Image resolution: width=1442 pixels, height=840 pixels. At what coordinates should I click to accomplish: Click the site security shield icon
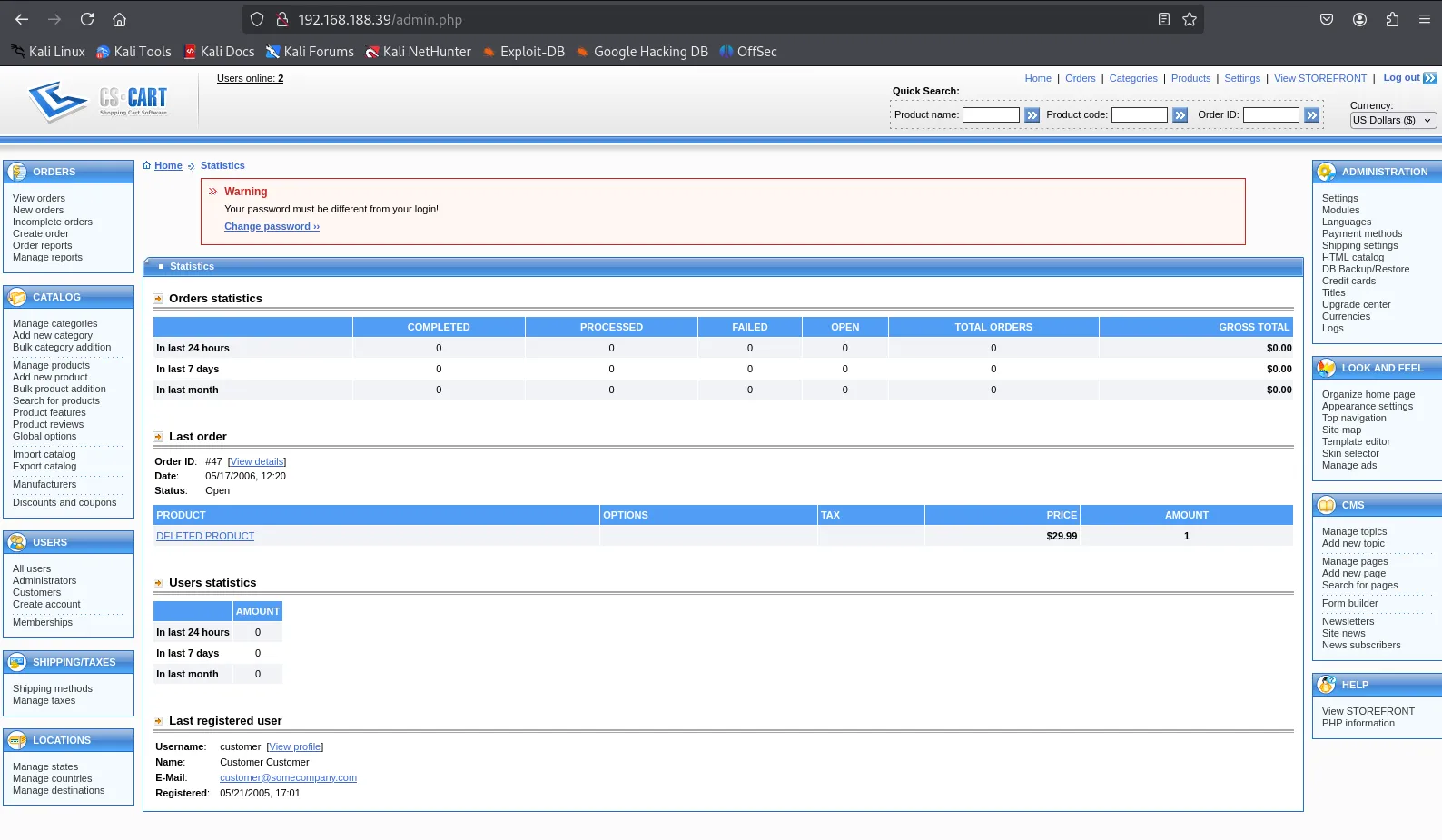[257, 19]
